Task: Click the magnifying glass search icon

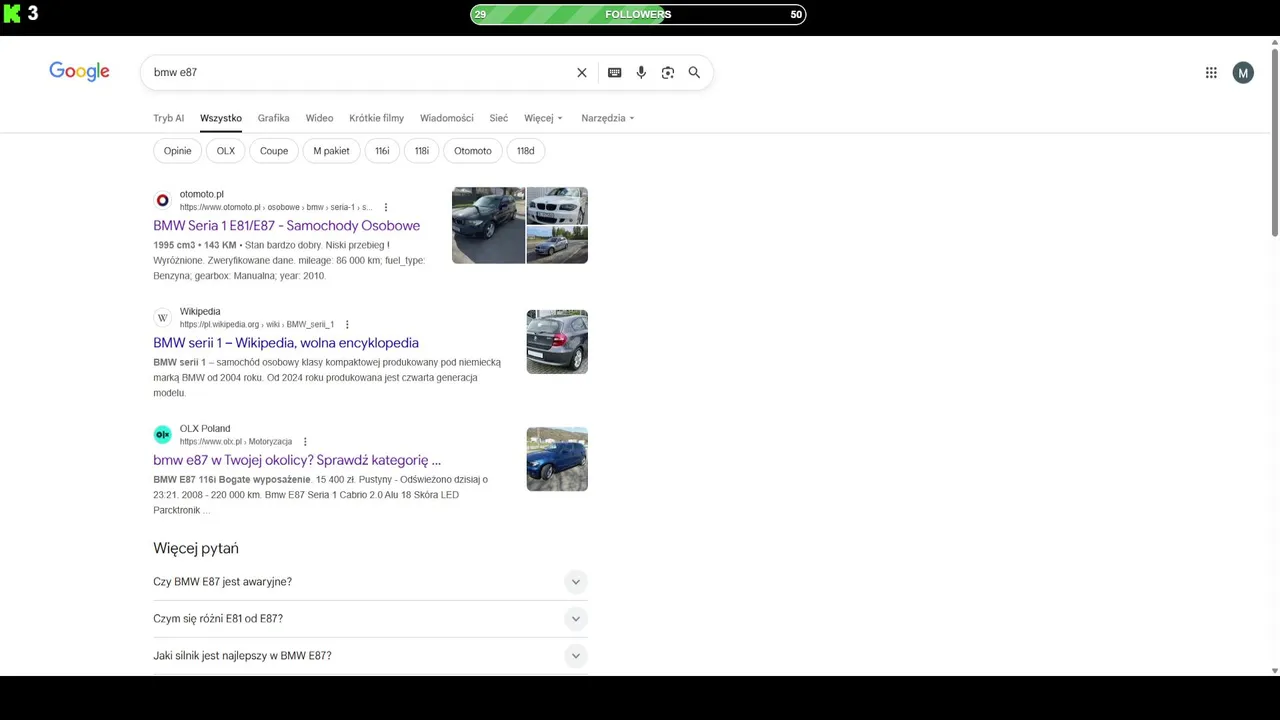Action: [x=694, y=72]
